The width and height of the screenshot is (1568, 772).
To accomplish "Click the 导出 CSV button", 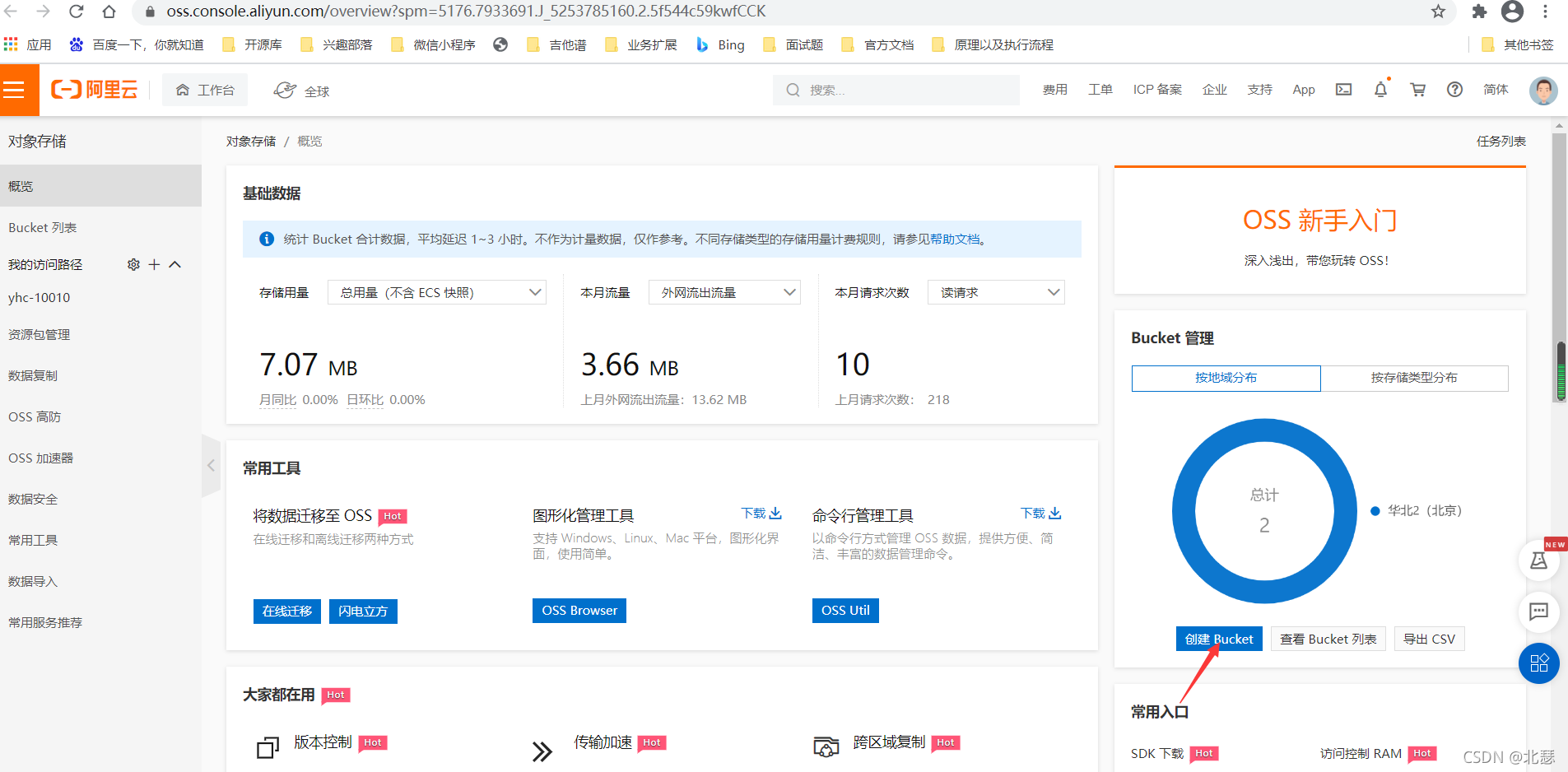I will pyautogui.click(x=1430, y=639).
